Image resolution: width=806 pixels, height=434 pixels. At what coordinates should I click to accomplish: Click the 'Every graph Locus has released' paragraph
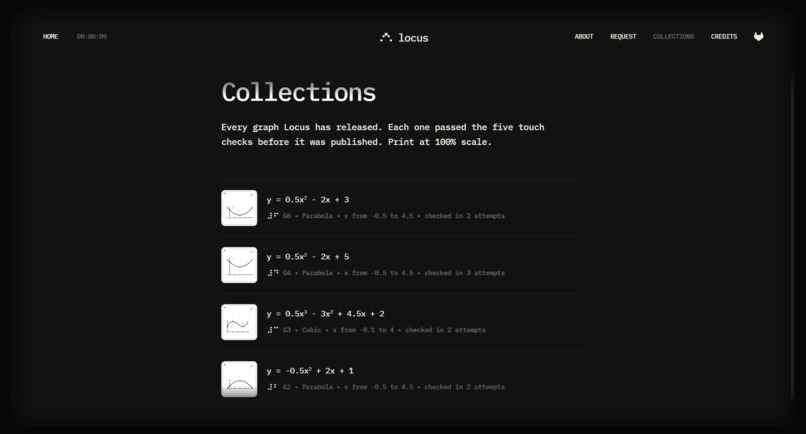[x=383, y=134]
